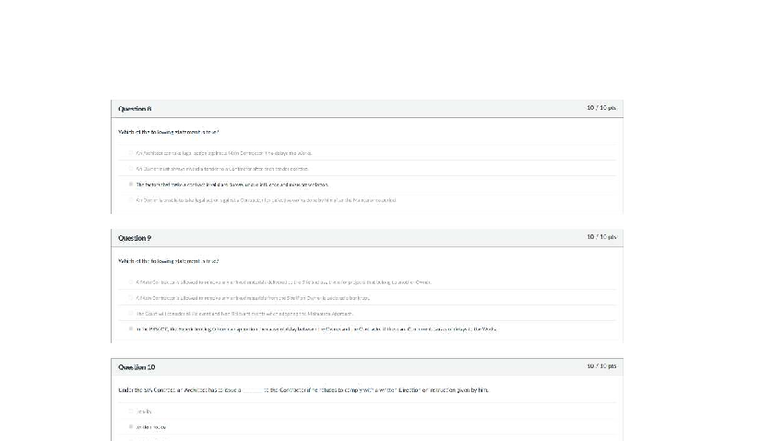The height and width of the screenshot is (441, 784).
Task: Select the second answer radio button in Question 8
Action: (x=131, y=168)
